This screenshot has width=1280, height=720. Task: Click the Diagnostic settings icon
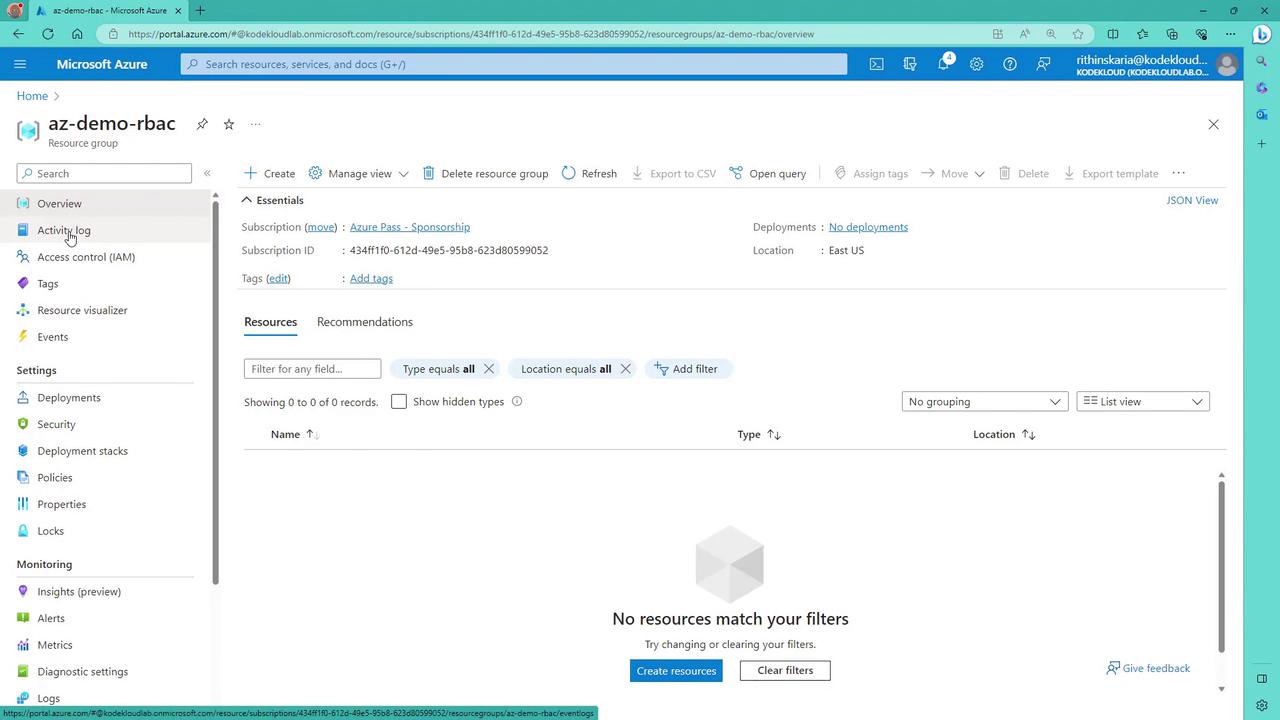click(x=24, y=672)
